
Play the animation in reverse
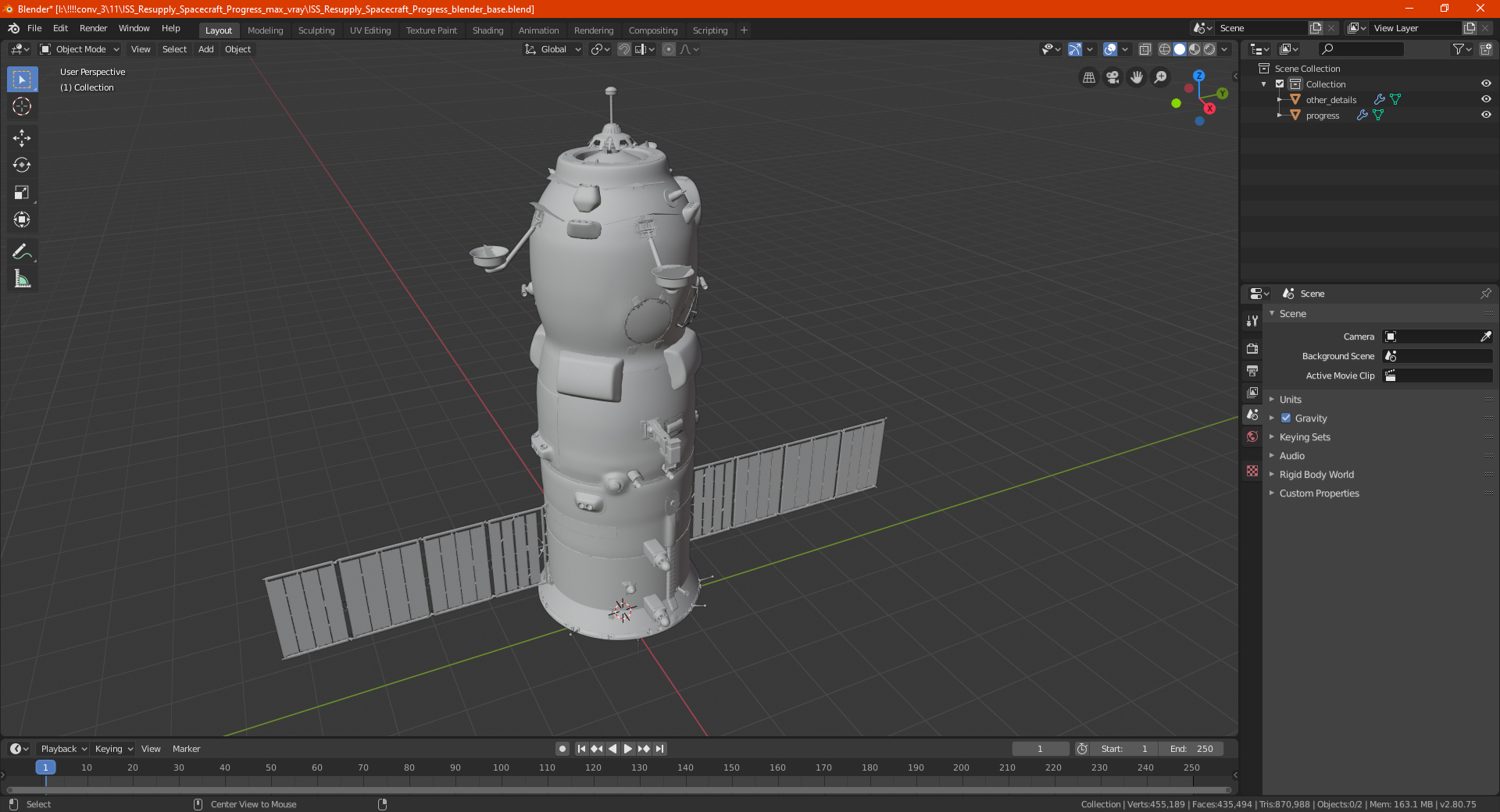pyautogui.click(x=612, y=749)
